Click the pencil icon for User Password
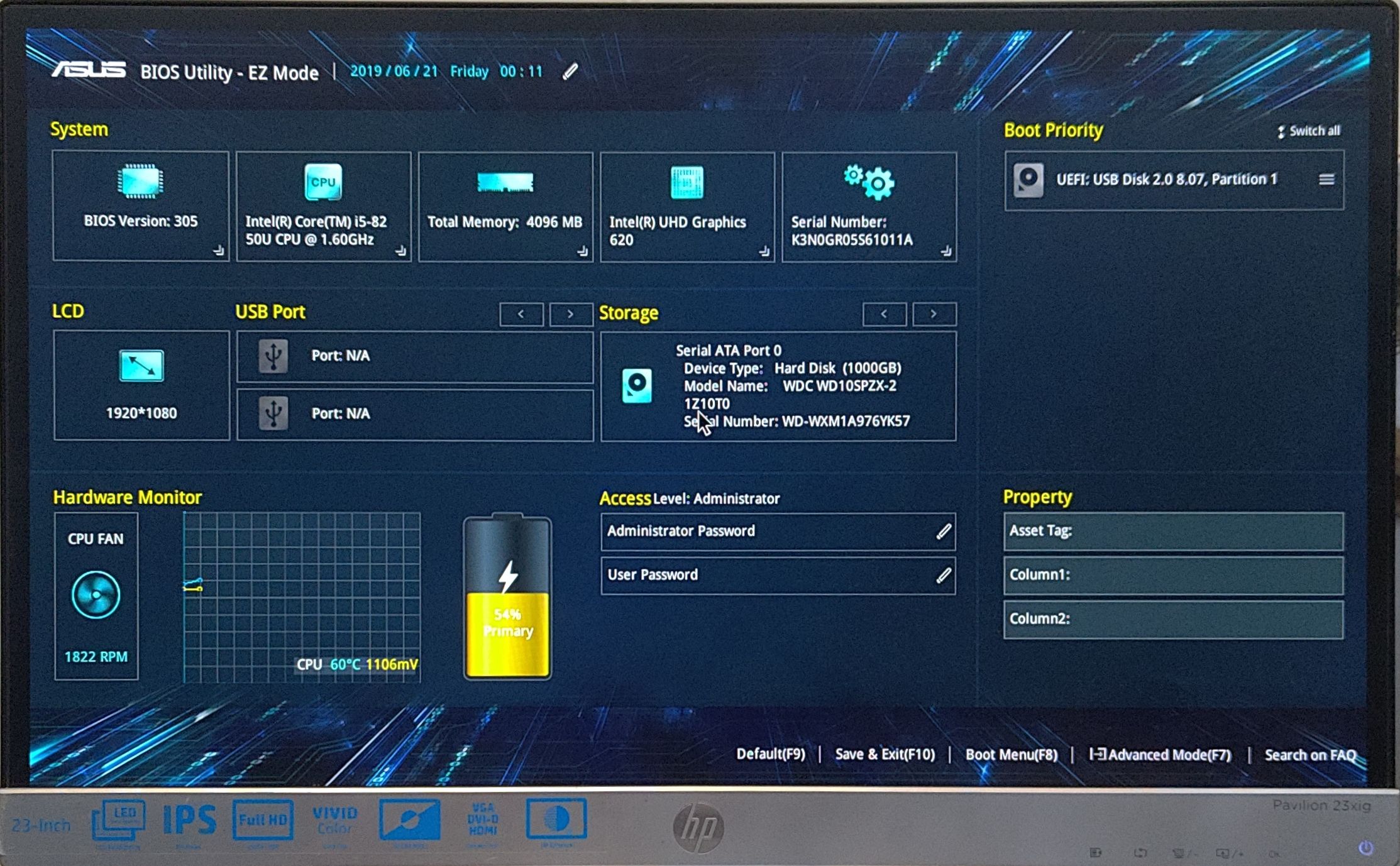 pos(944,575)
